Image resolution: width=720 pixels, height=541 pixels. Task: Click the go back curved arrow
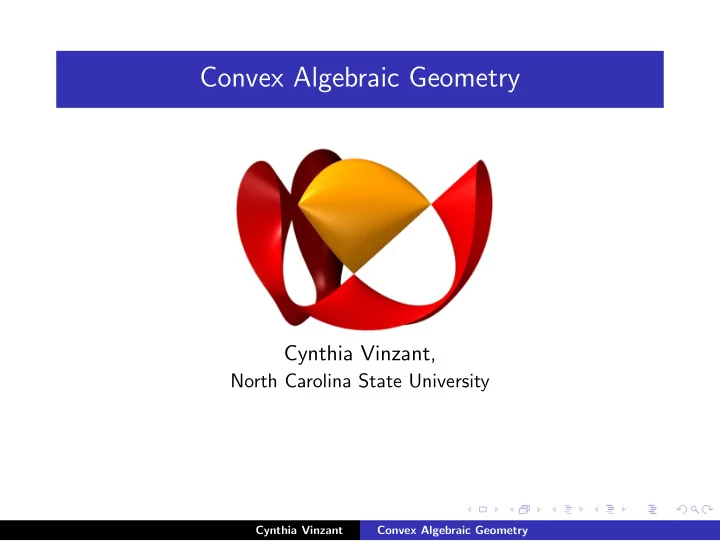tap(682, 509)
